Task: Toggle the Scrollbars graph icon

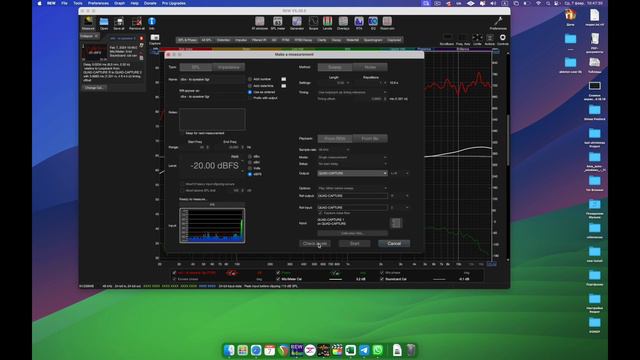Action: click(x=447, y=39)
